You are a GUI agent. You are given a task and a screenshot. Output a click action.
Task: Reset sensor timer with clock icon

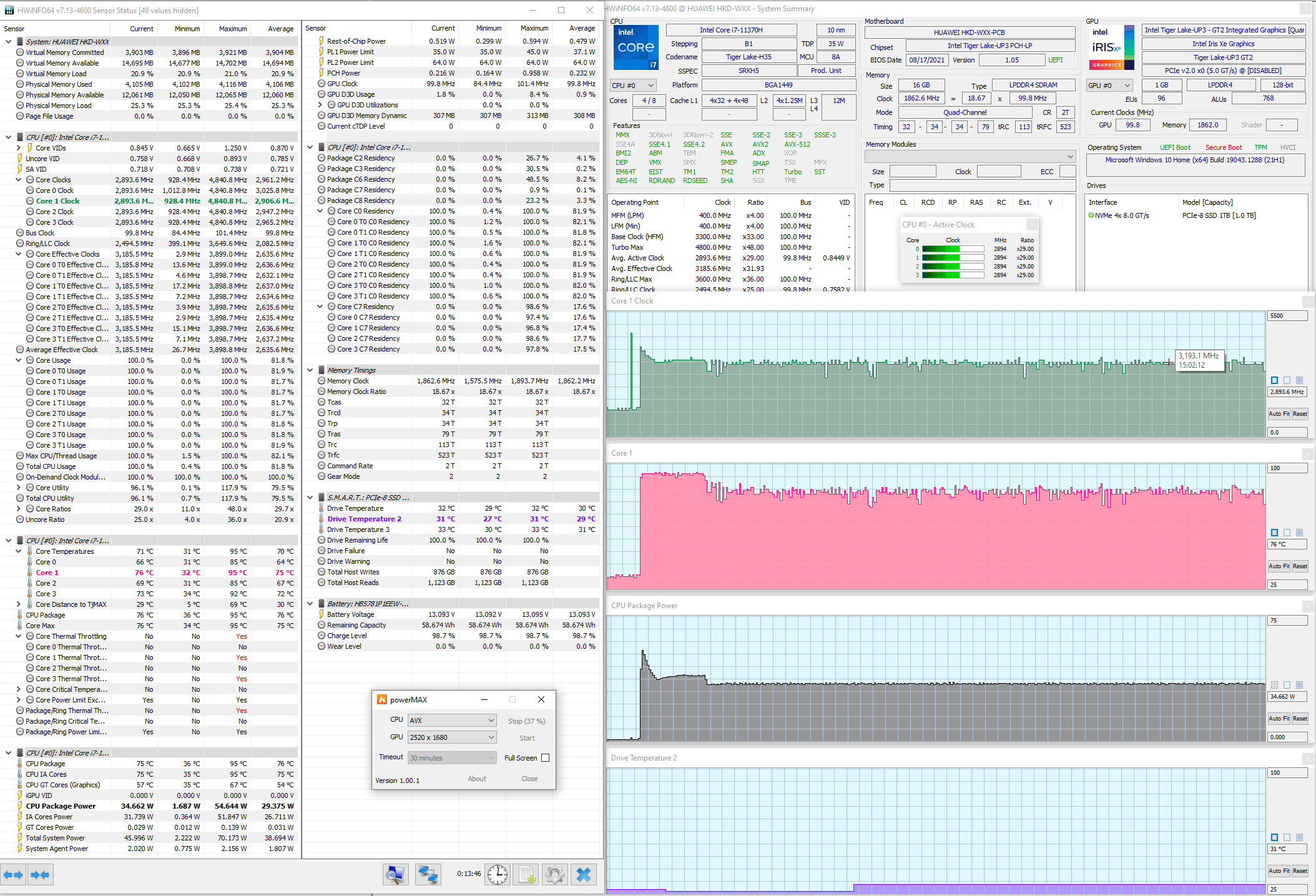click(x=497, y=875)
